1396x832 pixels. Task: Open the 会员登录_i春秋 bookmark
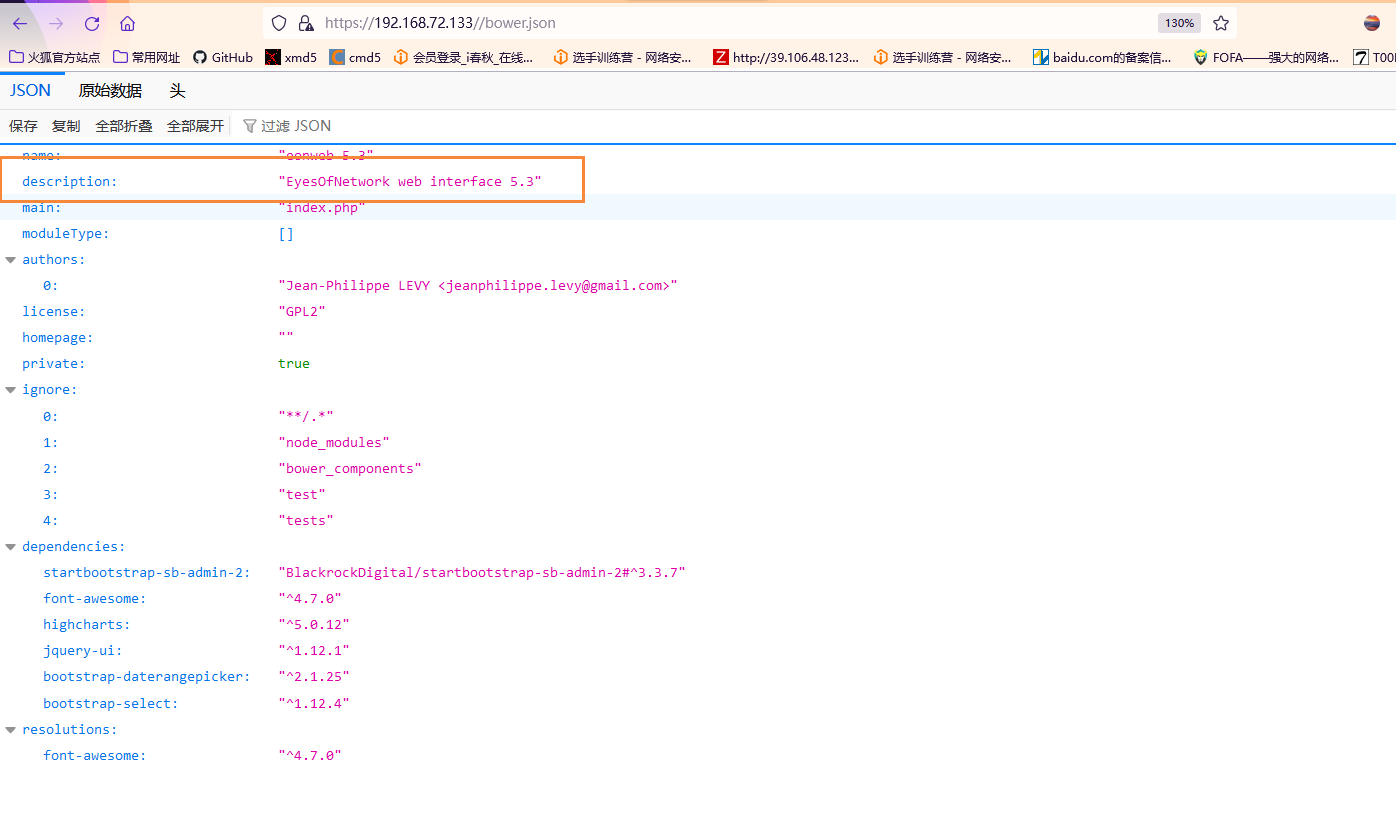464,57
